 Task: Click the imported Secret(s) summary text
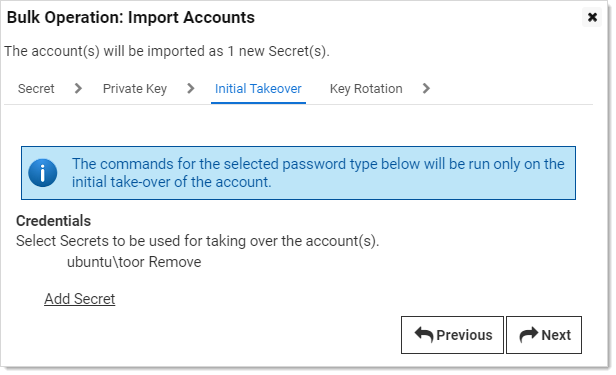tap(167, 51)
